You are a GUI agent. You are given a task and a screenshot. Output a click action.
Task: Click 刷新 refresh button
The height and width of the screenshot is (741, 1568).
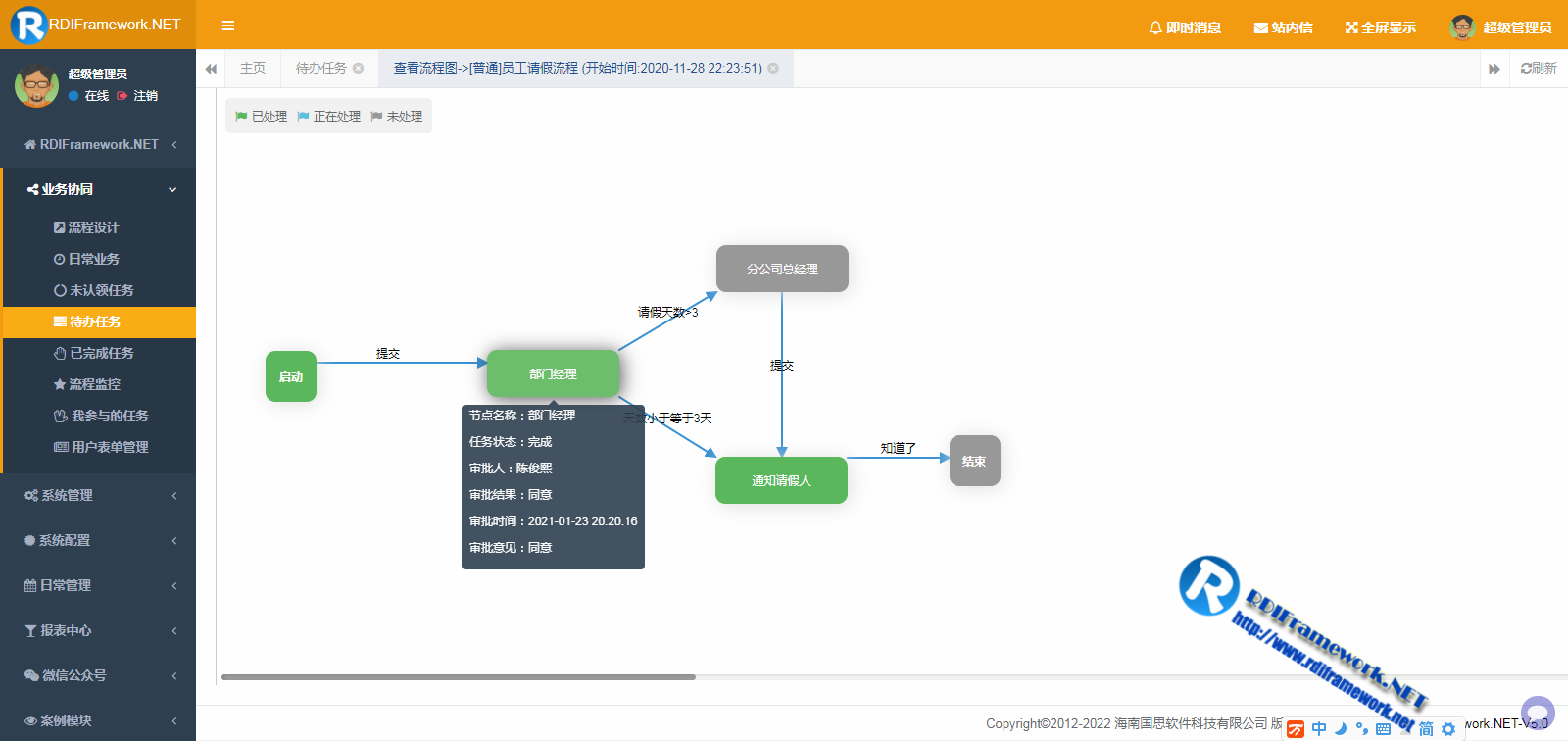pyautogui.click(x=1539, y=68)
